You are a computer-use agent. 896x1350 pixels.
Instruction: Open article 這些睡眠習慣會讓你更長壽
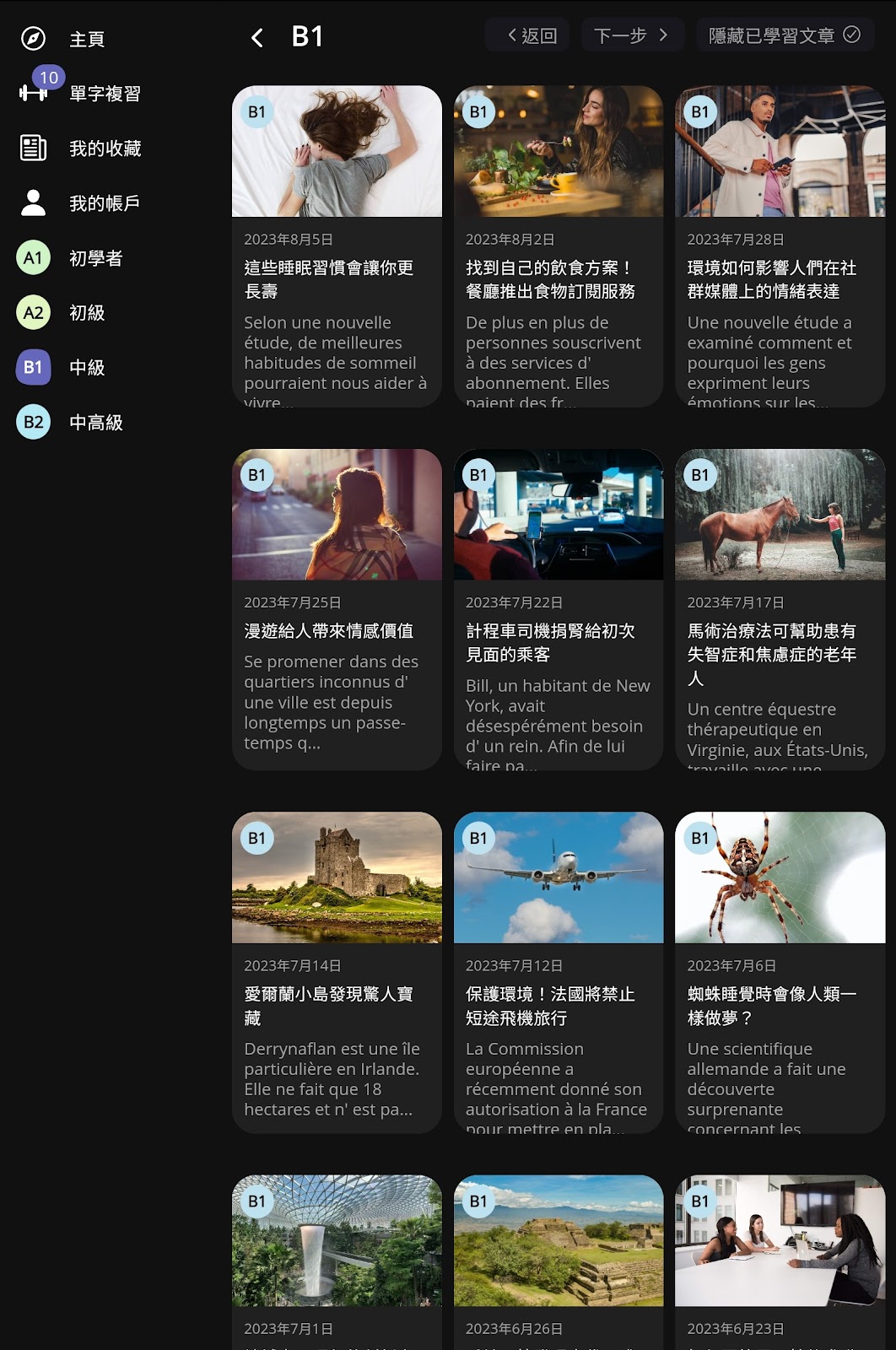[x=329, y=279]
